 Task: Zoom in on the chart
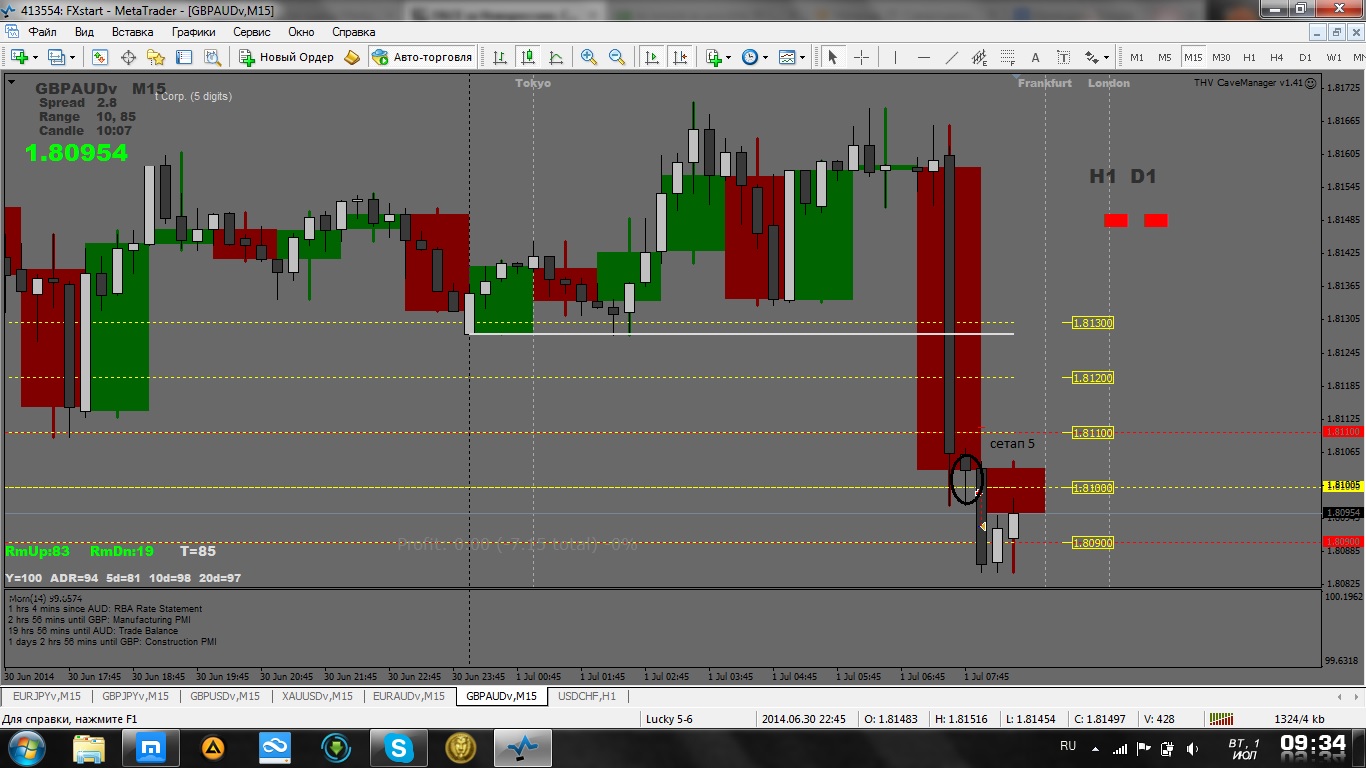point(589,57)
